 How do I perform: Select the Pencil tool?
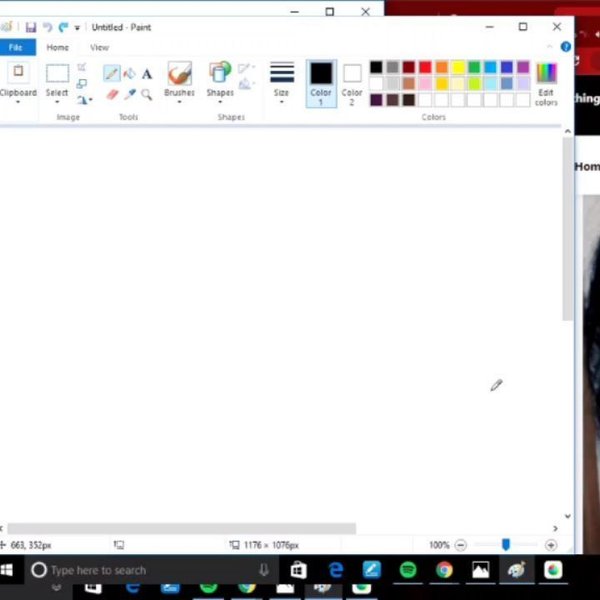112,74
